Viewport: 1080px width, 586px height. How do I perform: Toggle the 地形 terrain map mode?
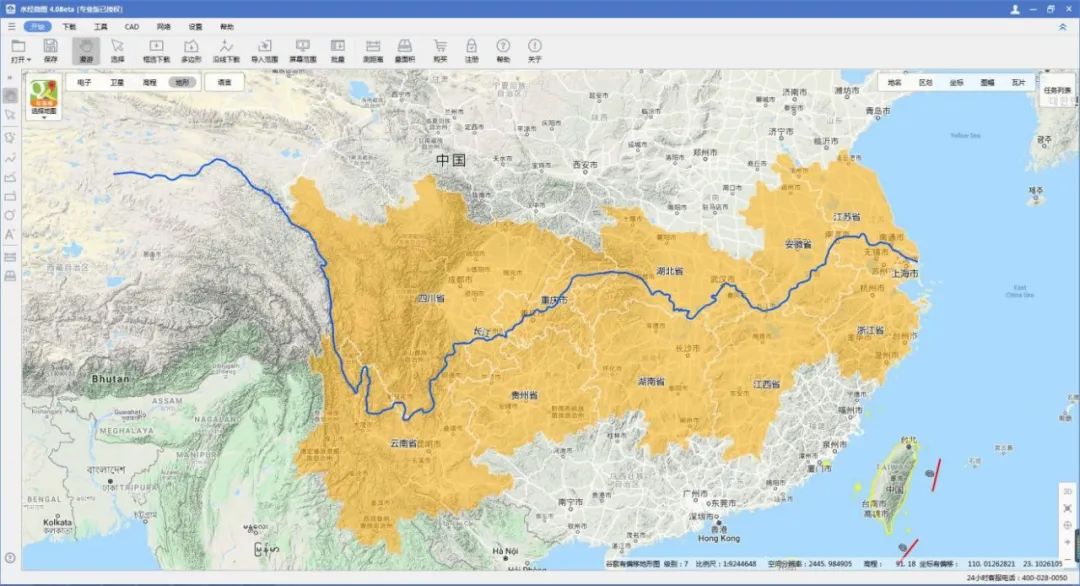182,82
